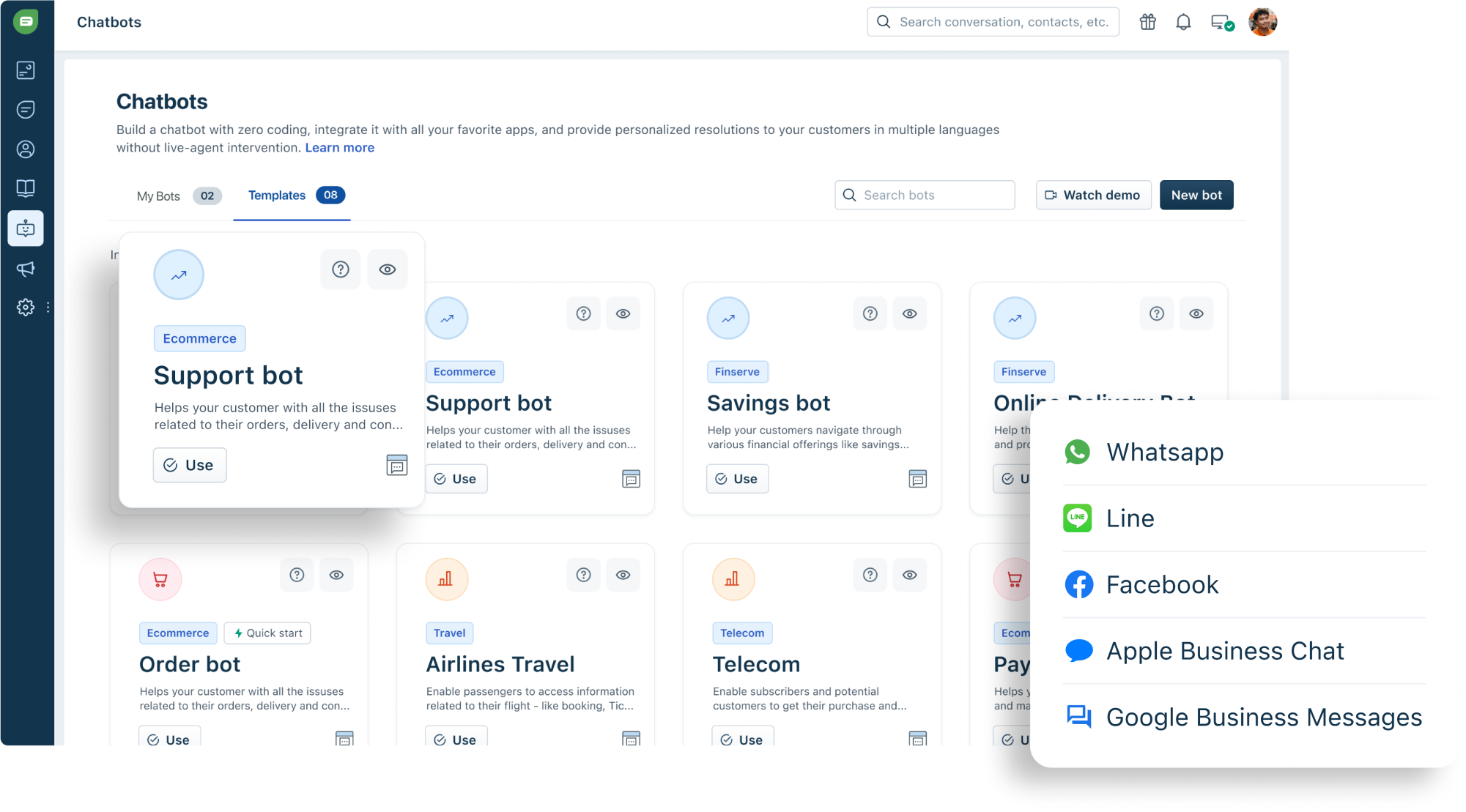The width and height of the screenshot is (1466, 812).
Task: Toggle preview eye on Telecom card
Action: tap(909, 575)
